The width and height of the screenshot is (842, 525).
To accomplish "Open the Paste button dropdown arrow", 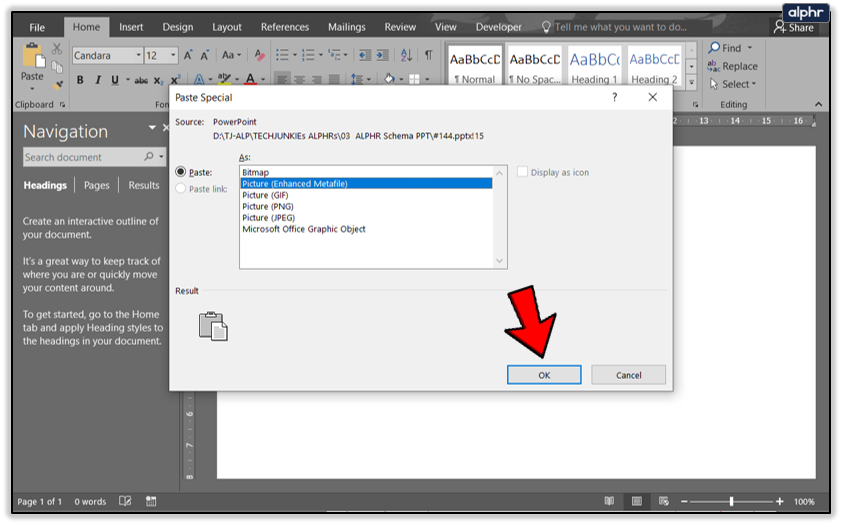I will pyautogui.click(x=32, y=89).
